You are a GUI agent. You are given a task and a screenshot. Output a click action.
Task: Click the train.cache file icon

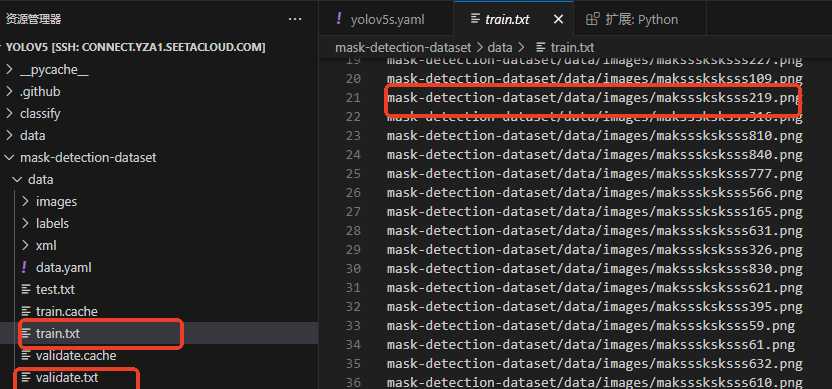pyautogui.click(x=26, y=312)
